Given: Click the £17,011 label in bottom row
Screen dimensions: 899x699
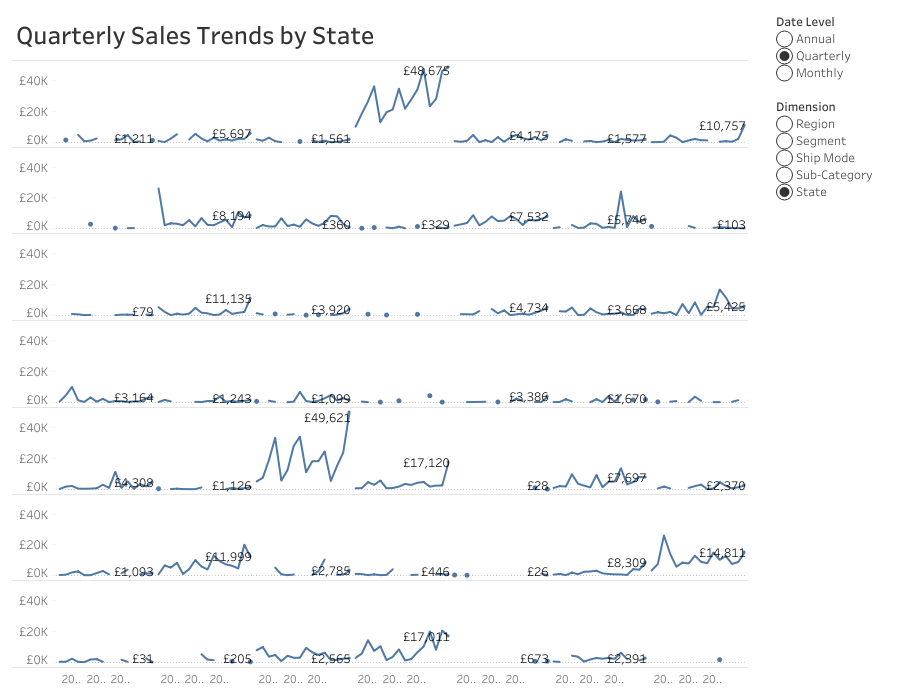Looking at the screenshot, I should pyautogui.click(x=426, y=637).
